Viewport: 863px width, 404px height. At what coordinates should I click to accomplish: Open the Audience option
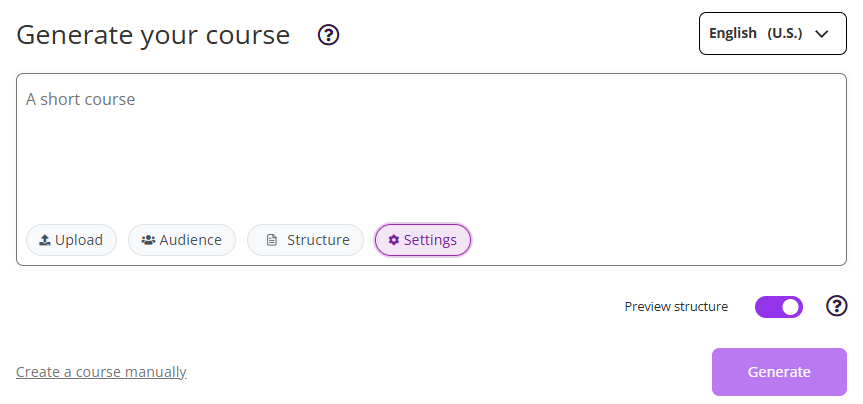click(182, 240)
